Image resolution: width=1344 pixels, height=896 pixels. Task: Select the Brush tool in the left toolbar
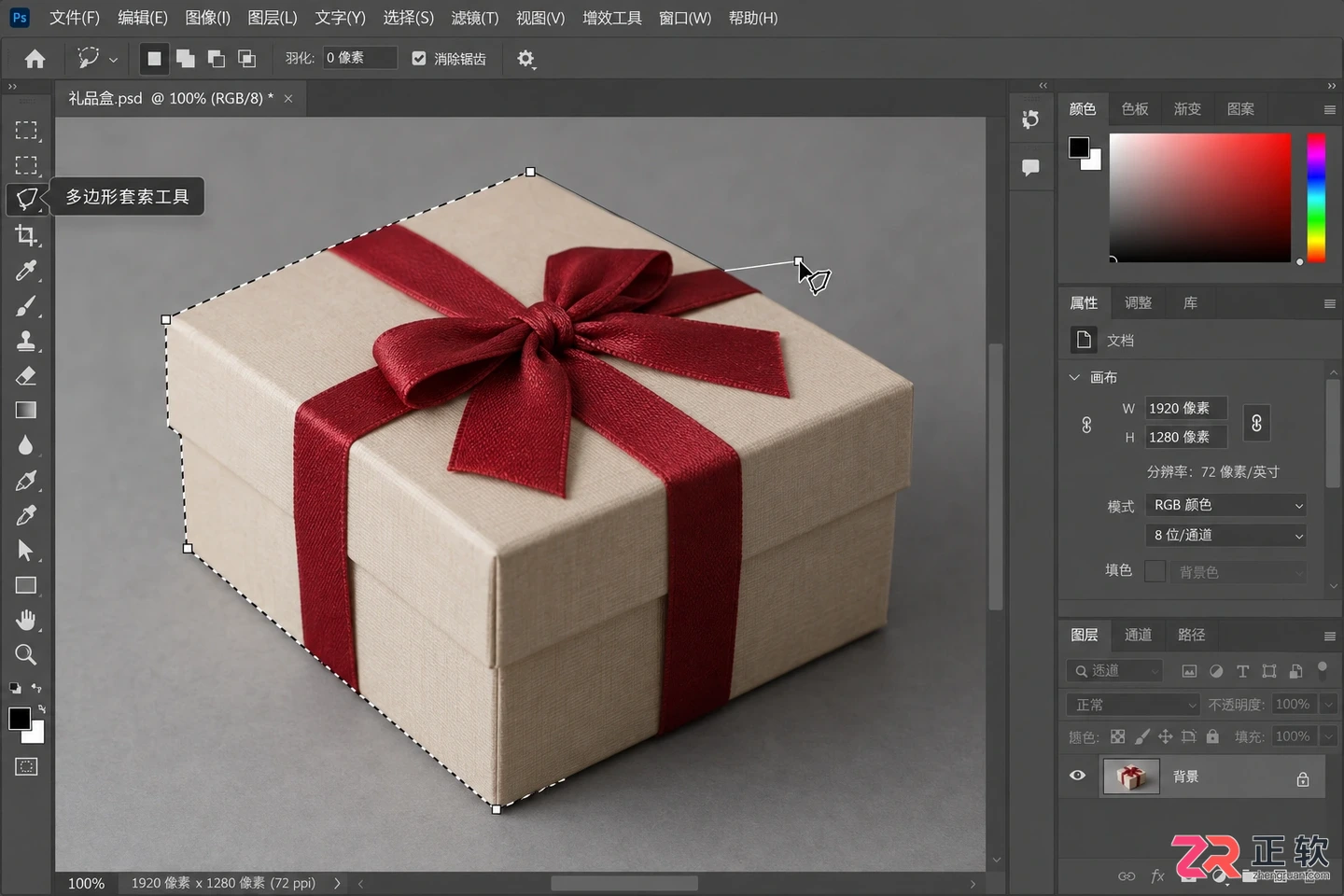click(x=26, y=306)
